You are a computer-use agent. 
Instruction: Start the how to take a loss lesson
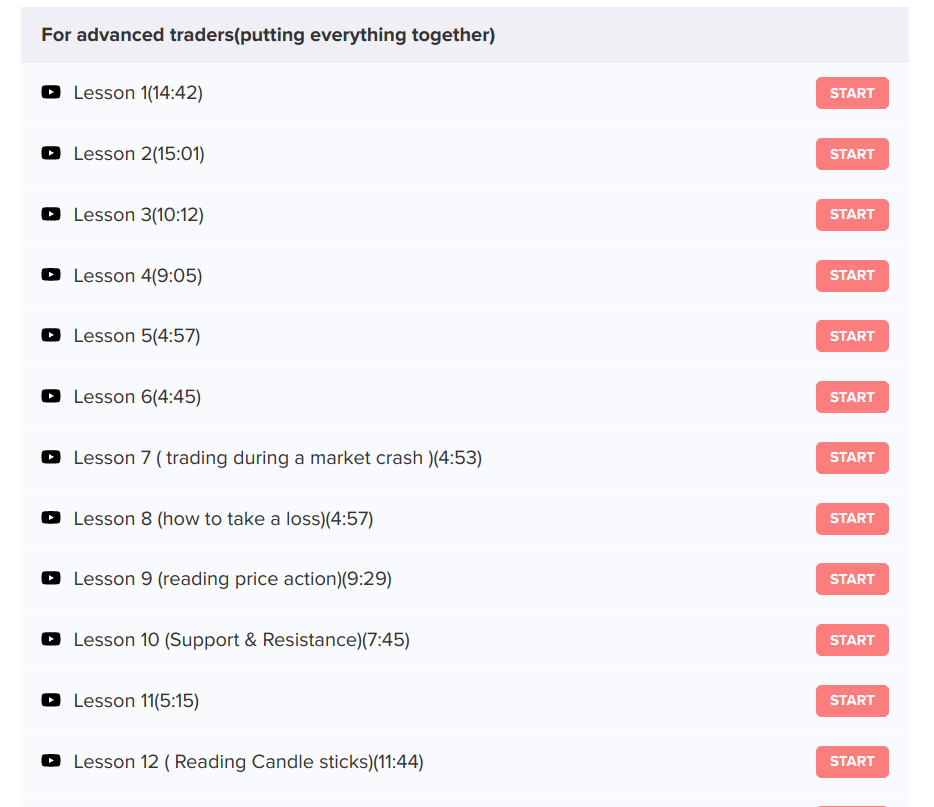(x=852, y=518)
